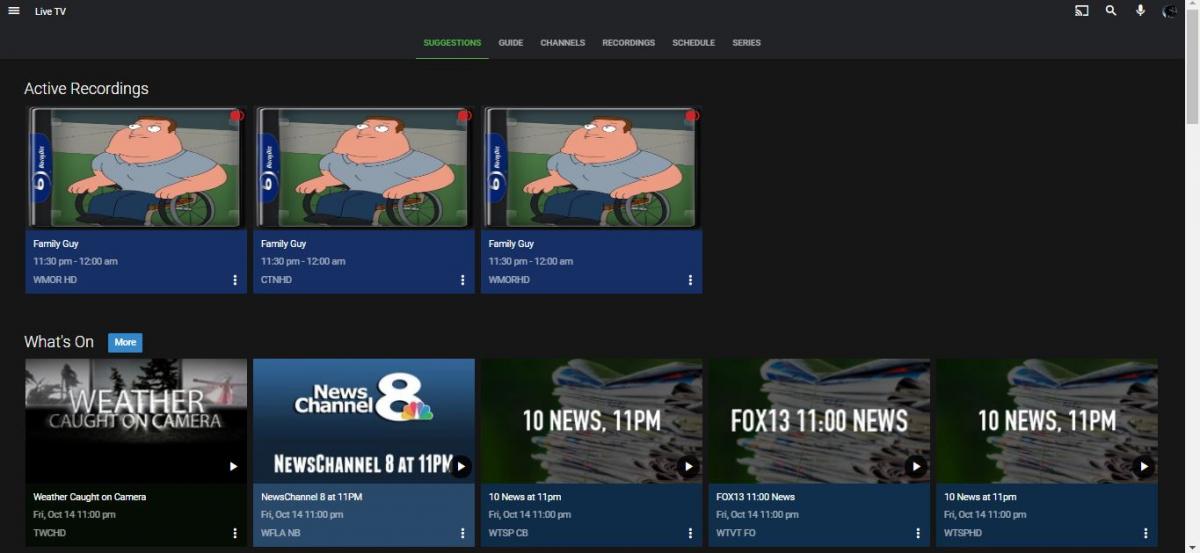Open options menu for WMORHD recording
1200x553 pixels.
tap(690, 280)
